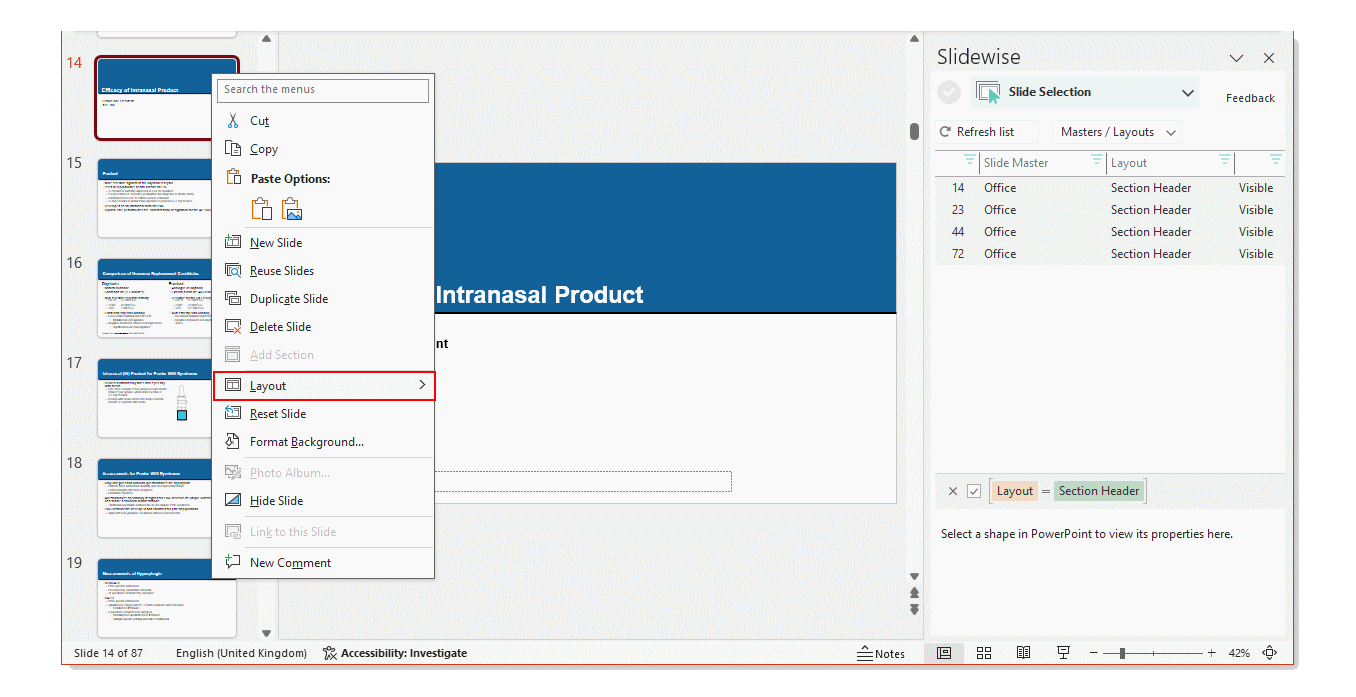Screen dimensions: 1356x697
Task: Toggle the Slidewise filter checkbox
Action: 973,490
